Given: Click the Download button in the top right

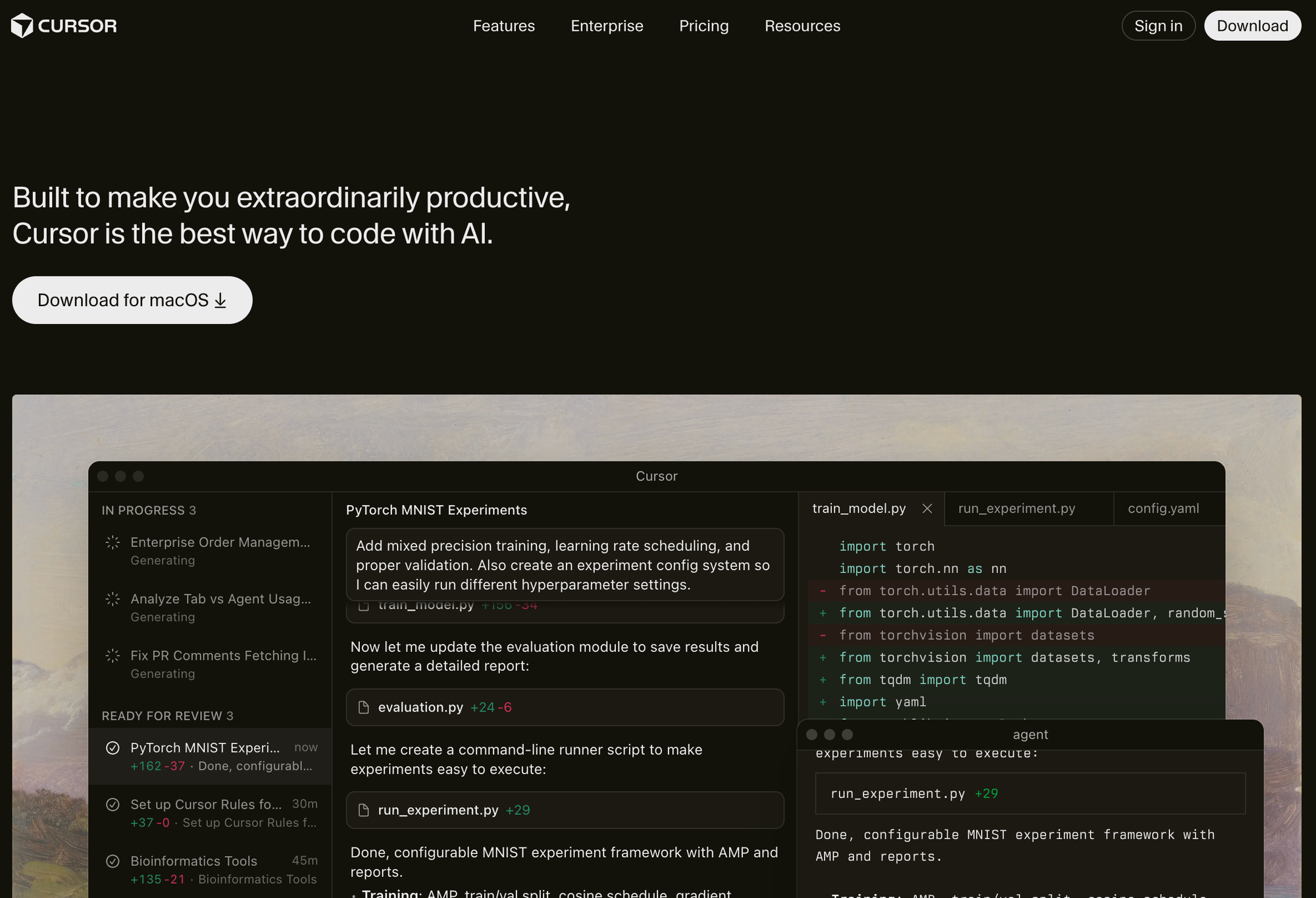Looking at the screenshot, I should [x=1252, y=26].
